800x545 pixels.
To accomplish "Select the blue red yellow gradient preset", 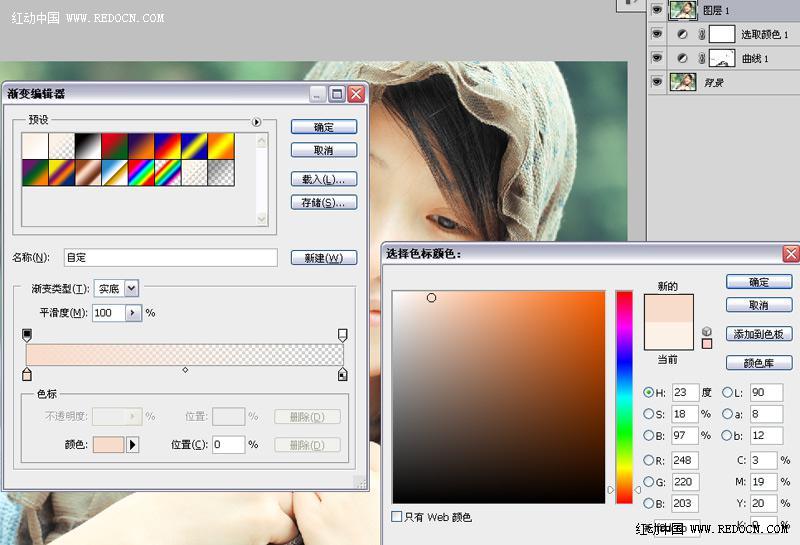I will pos(168,146).
